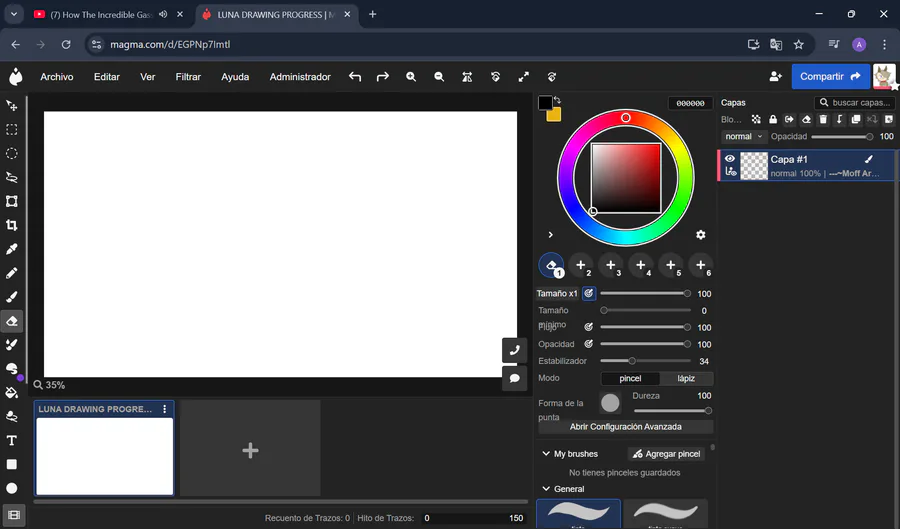Zoom in with the magnifier plus icon
The height and width of the screenshot is (529, 900).
[x=411, y=76]
